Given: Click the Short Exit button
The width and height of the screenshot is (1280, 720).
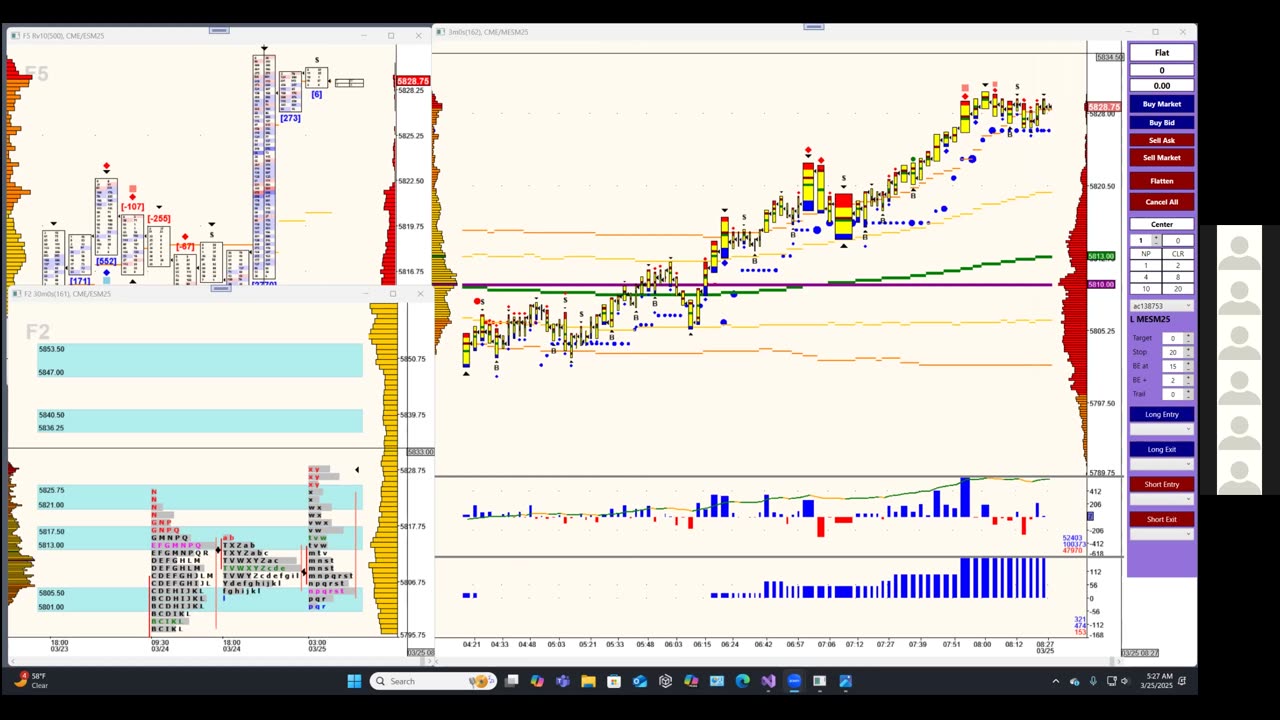Looking at the screenshot, I should pos(1162,519).
